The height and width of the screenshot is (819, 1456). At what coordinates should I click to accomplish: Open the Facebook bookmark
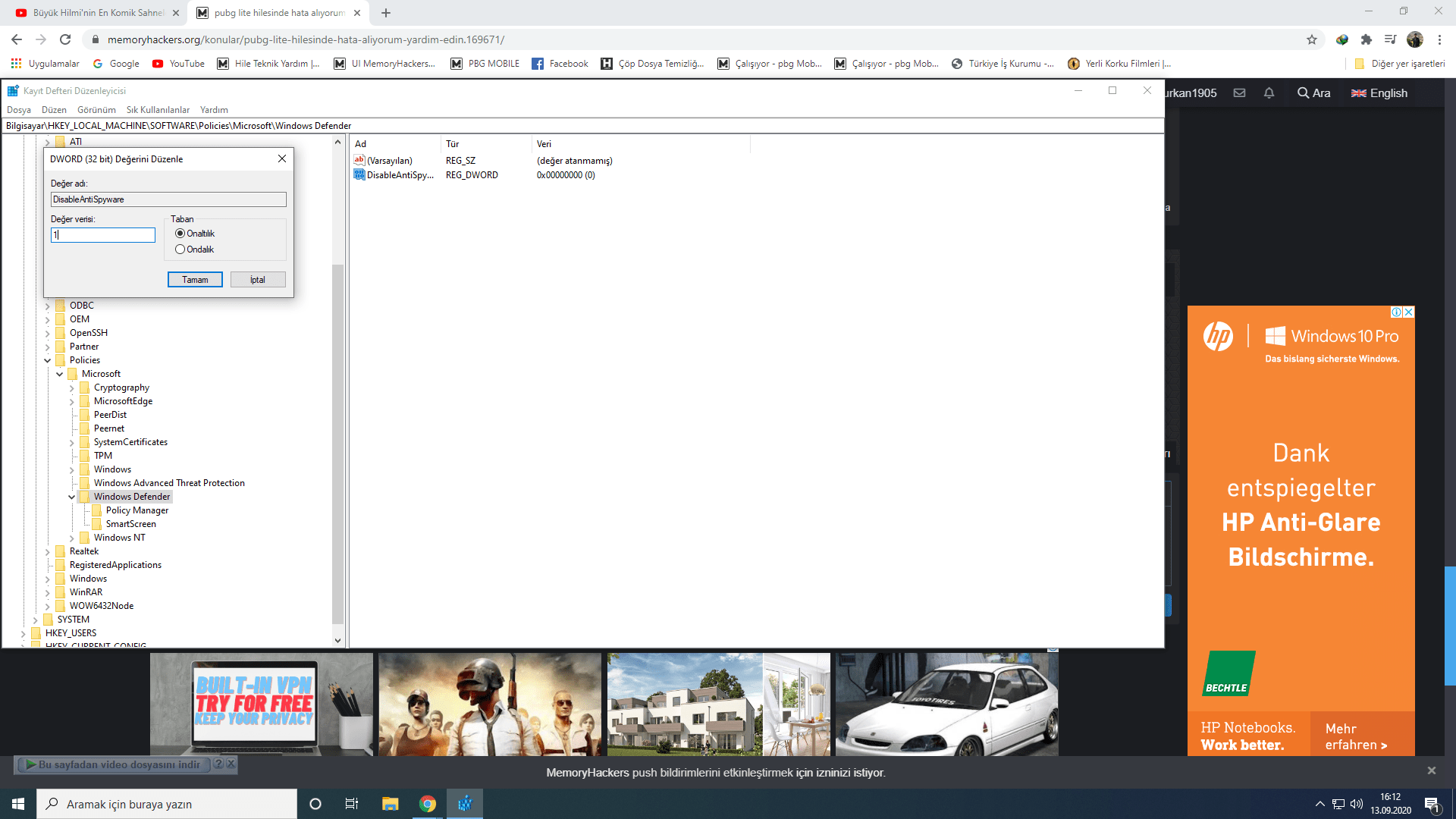point(560,64)
